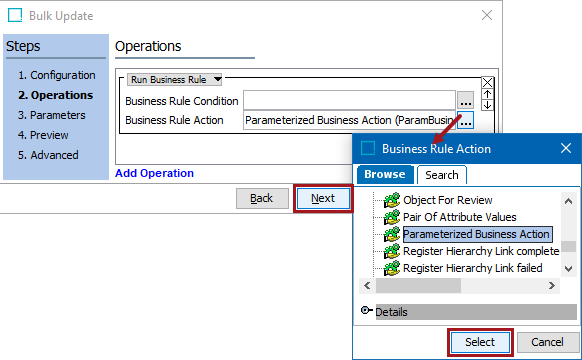Open the Run Business Rule dropdown
Viewport: 582px width, 360px height.
point(174,79)
